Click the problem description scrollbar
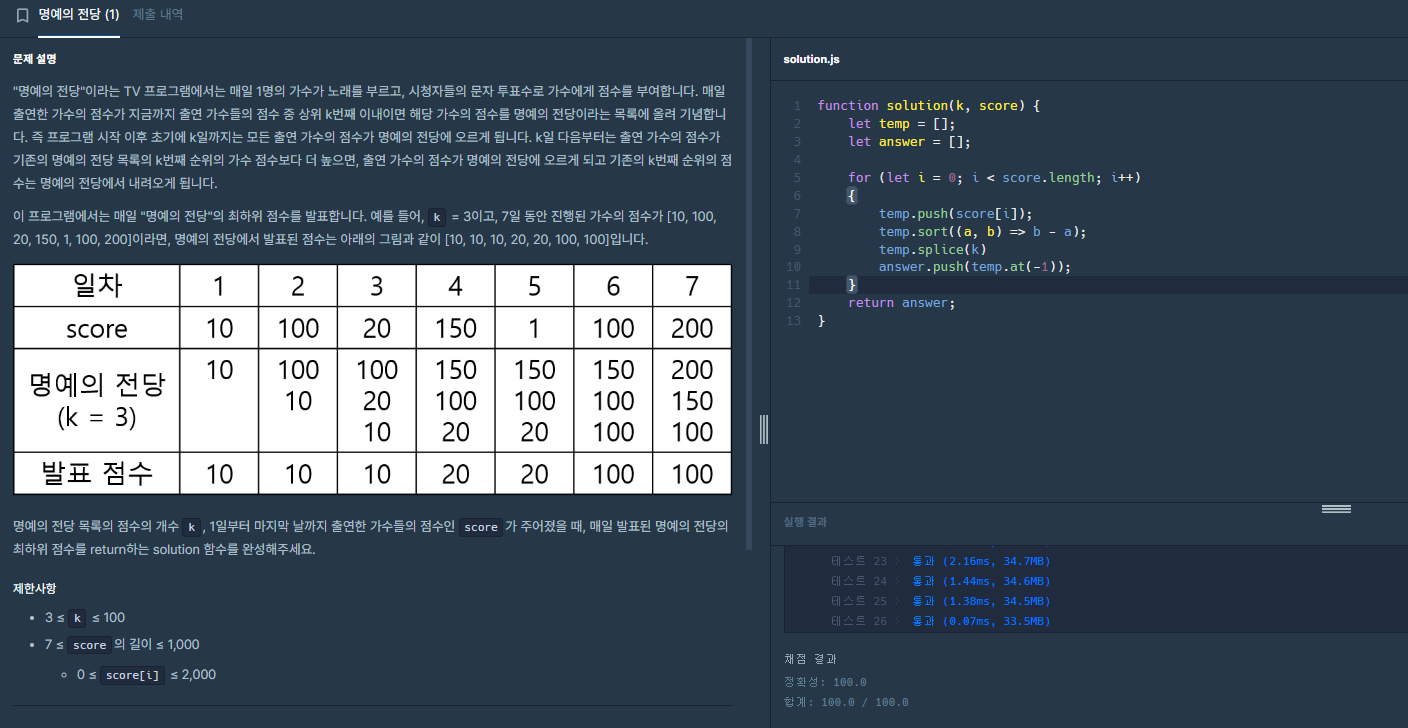 point(749,295)
